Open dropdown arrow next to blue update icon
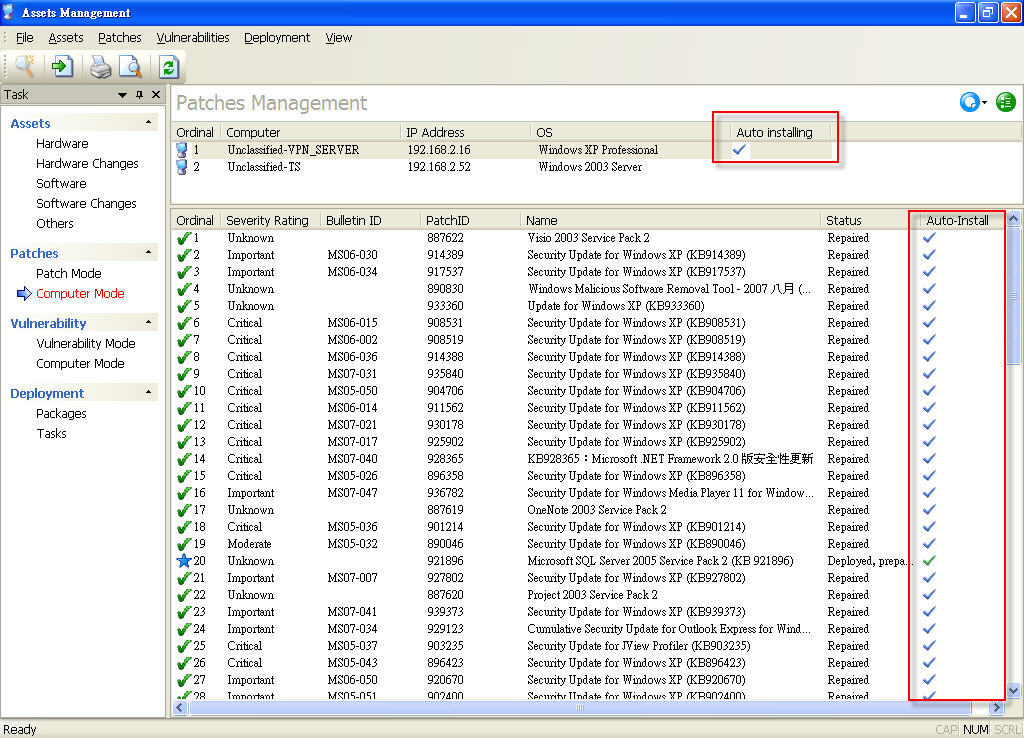Image resolution: width=1024 pixels, height=738 pixels. (x=984, y=103)
